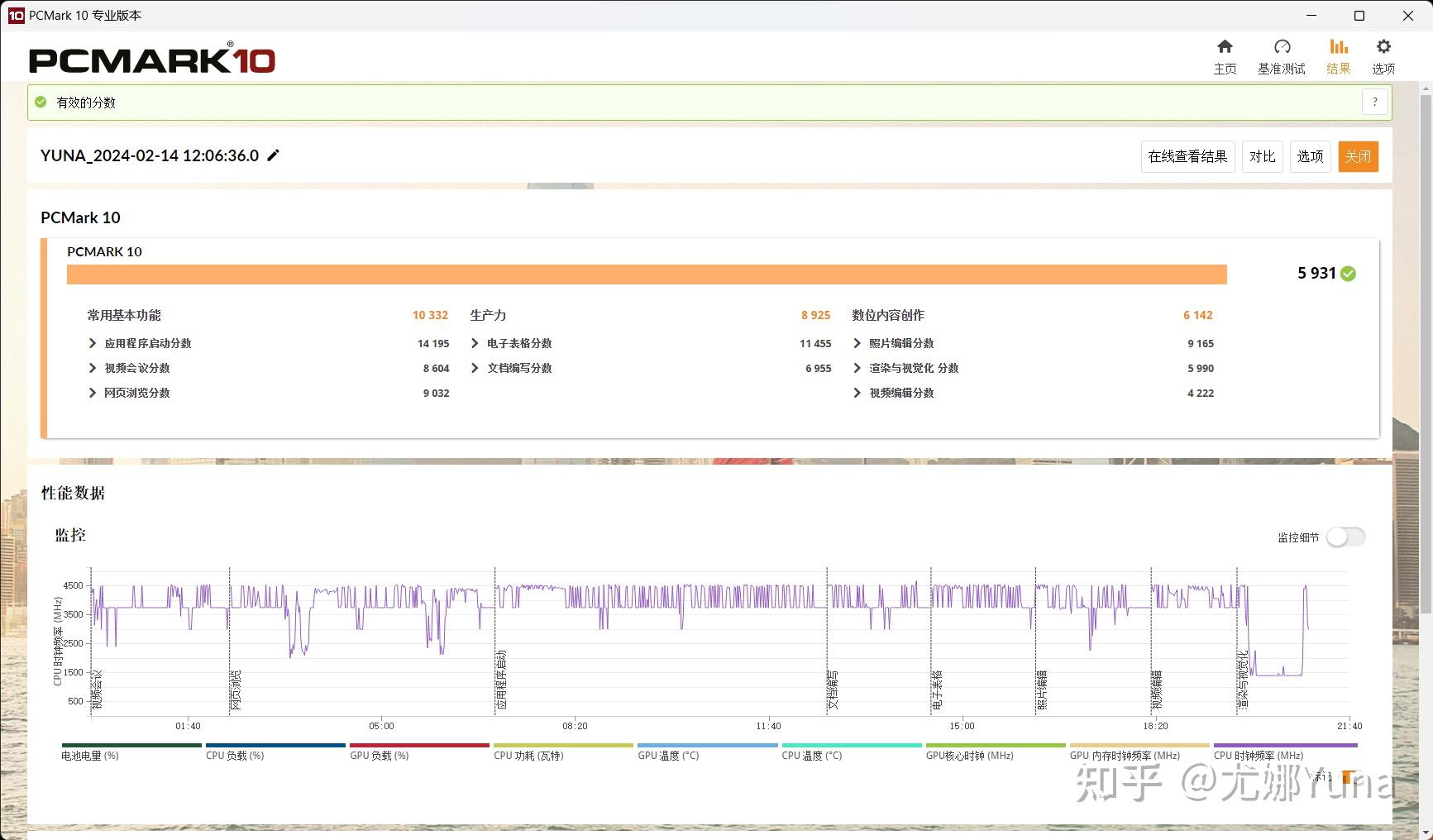Screen dimensions: 1433x840
Task: Select the CPU 功耗 (瓦特) legend line
Action: [563, 751]
